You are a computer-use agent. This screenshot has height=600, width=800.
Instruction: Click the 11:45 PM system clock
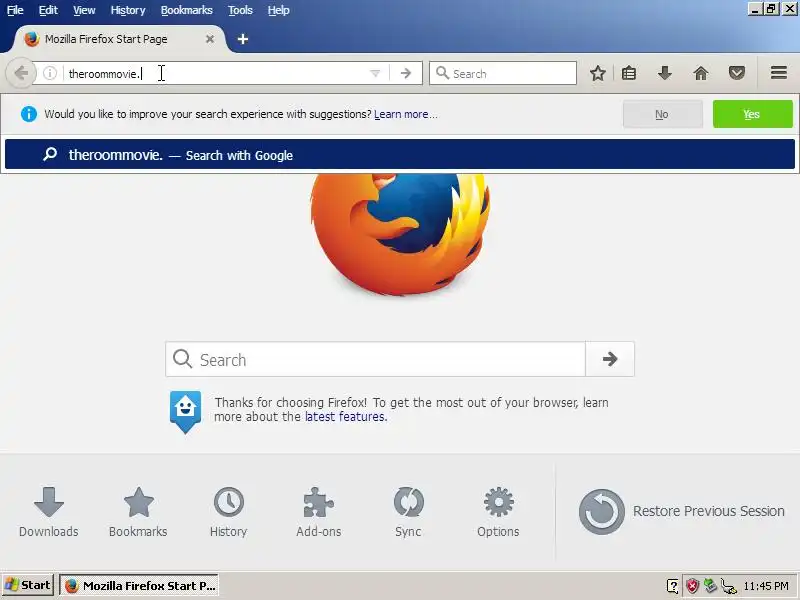[766, 586]
